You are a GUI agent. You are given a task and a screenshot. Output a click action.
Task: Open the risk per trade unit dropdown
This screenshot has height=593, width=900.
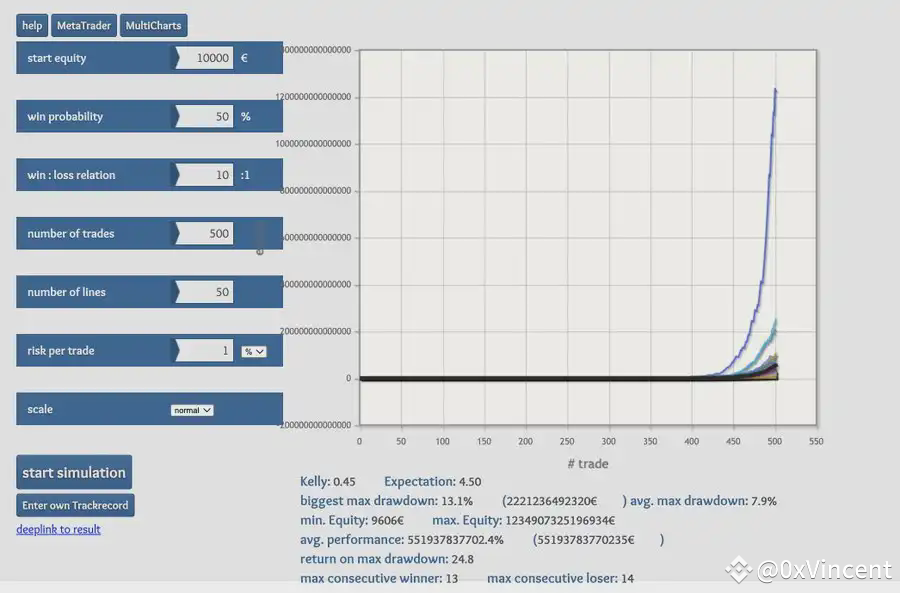coord(254,351)
